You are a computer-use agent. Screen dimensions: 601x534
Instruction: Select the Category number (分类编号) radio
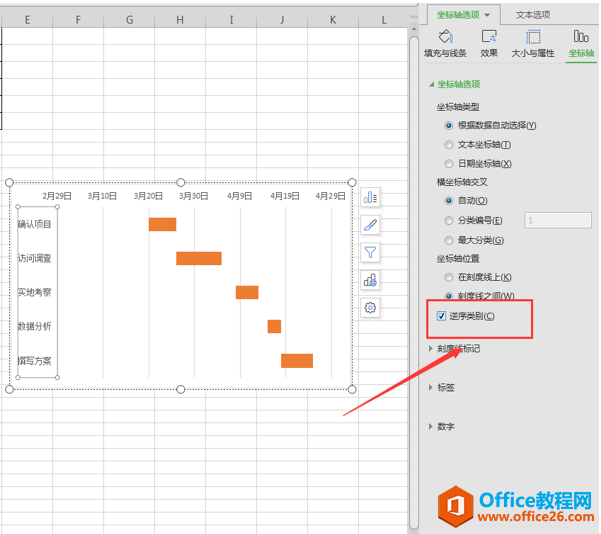(448, 220)
